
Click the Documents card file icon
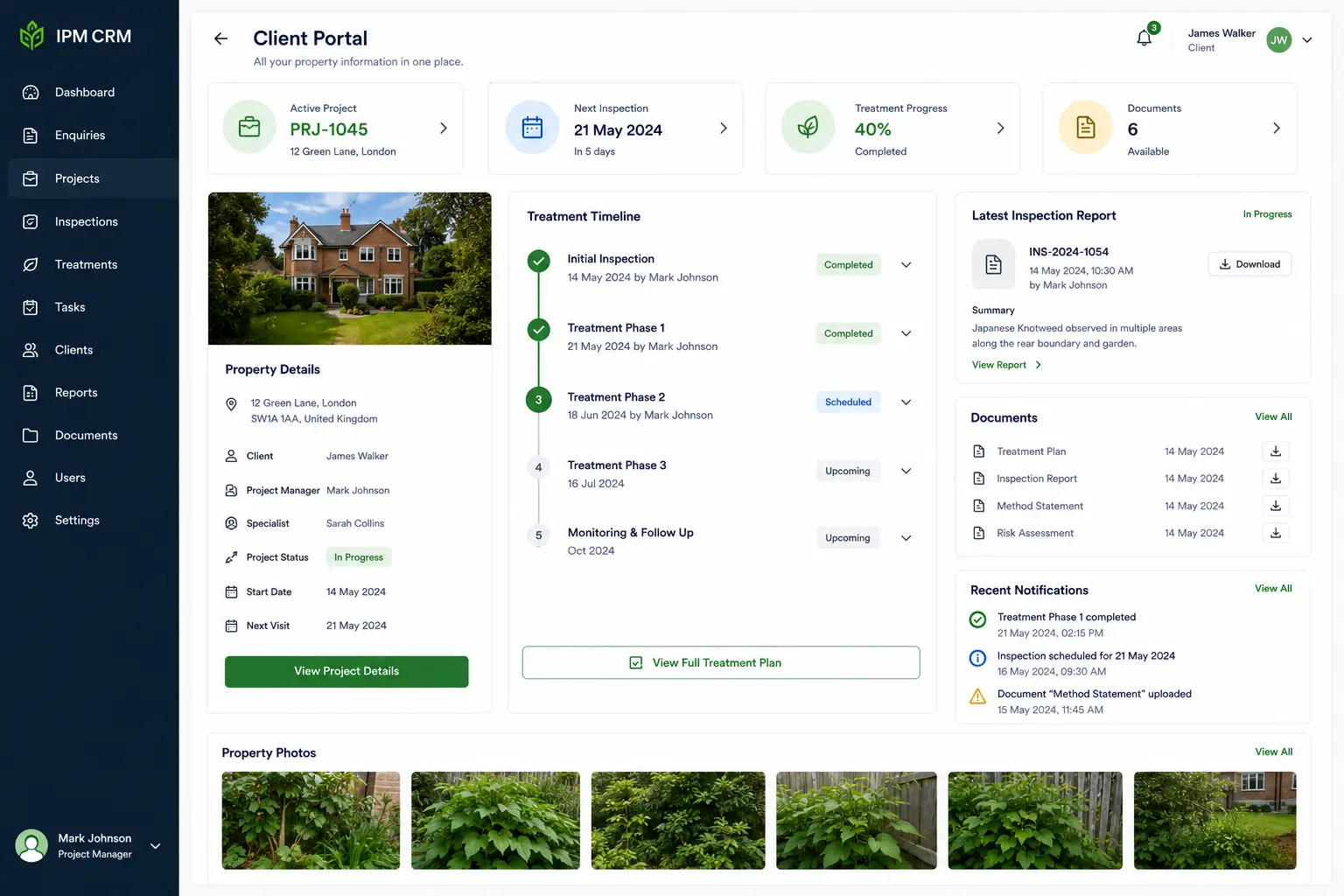click(x=1085, y=127)
